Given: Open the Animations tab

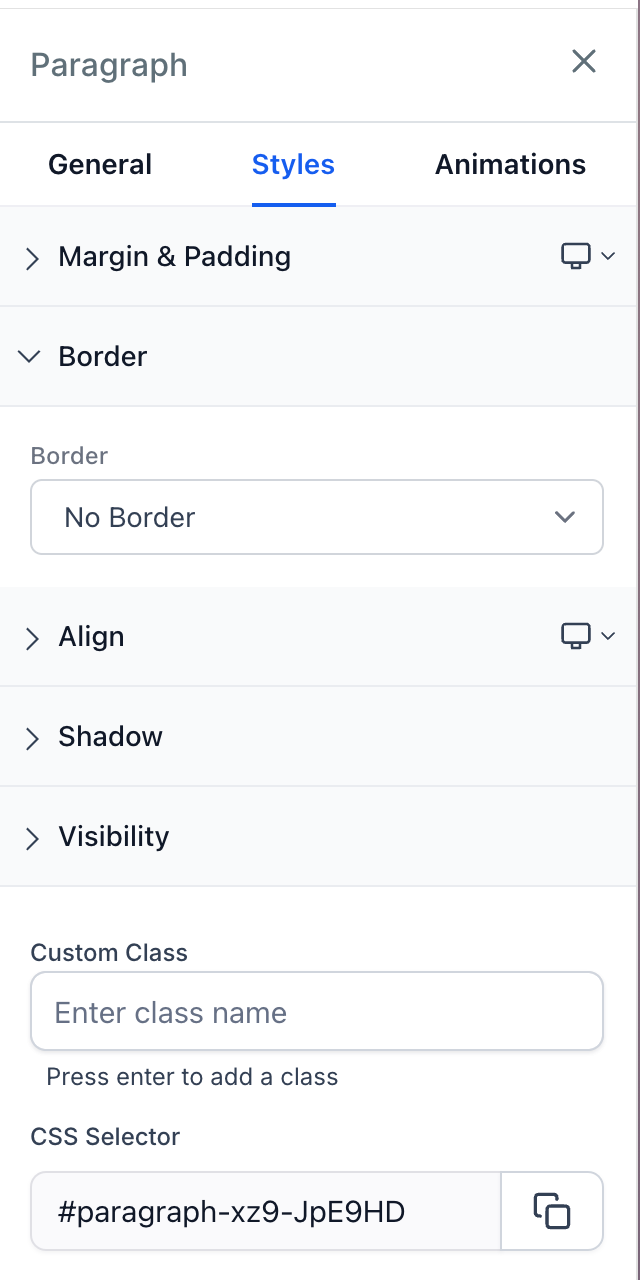Looking at the screenshot, I should [x=510, y=165].
